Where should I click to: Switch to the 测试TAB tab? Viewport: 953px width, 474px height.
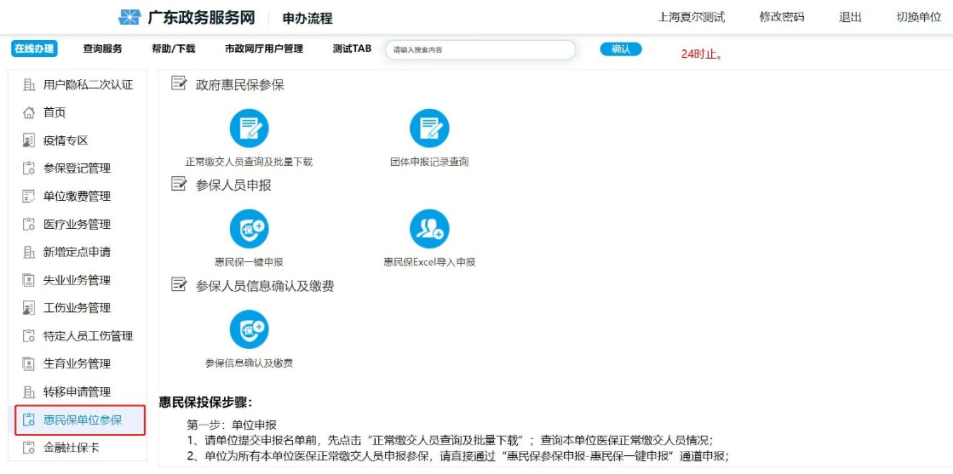click(x=352, y=49)
